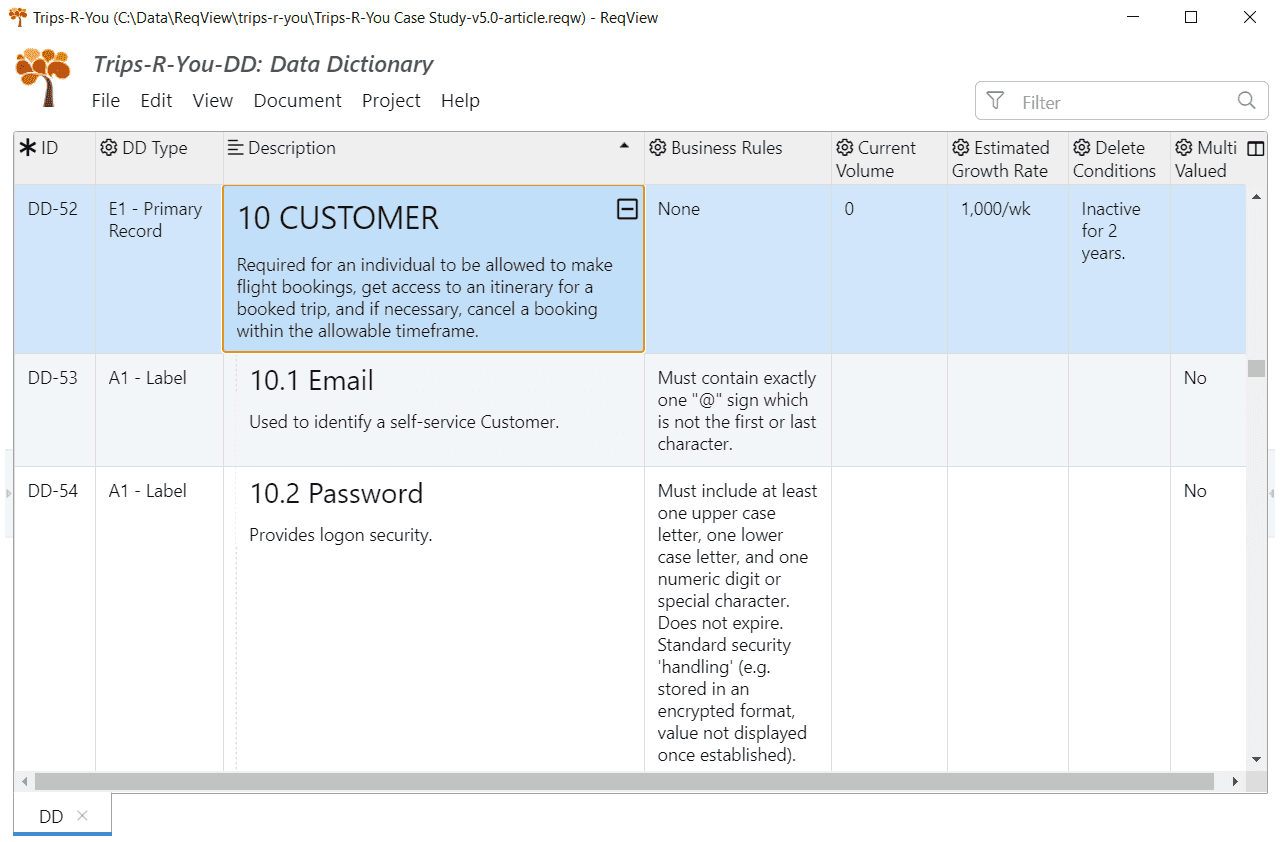Collapse the 10 CUSTOMER section
1280x842 pixels.
pos(627,209)
